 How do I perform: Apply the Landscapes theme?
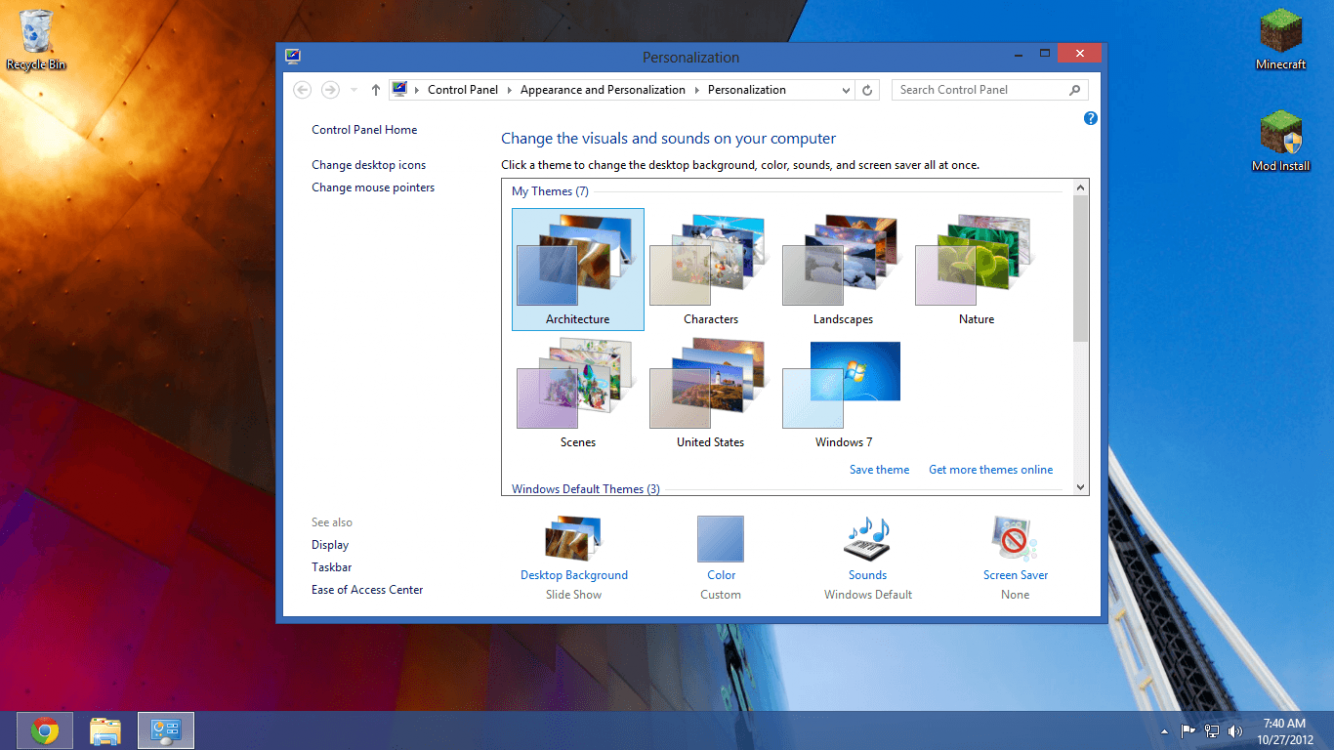[843, 269]
